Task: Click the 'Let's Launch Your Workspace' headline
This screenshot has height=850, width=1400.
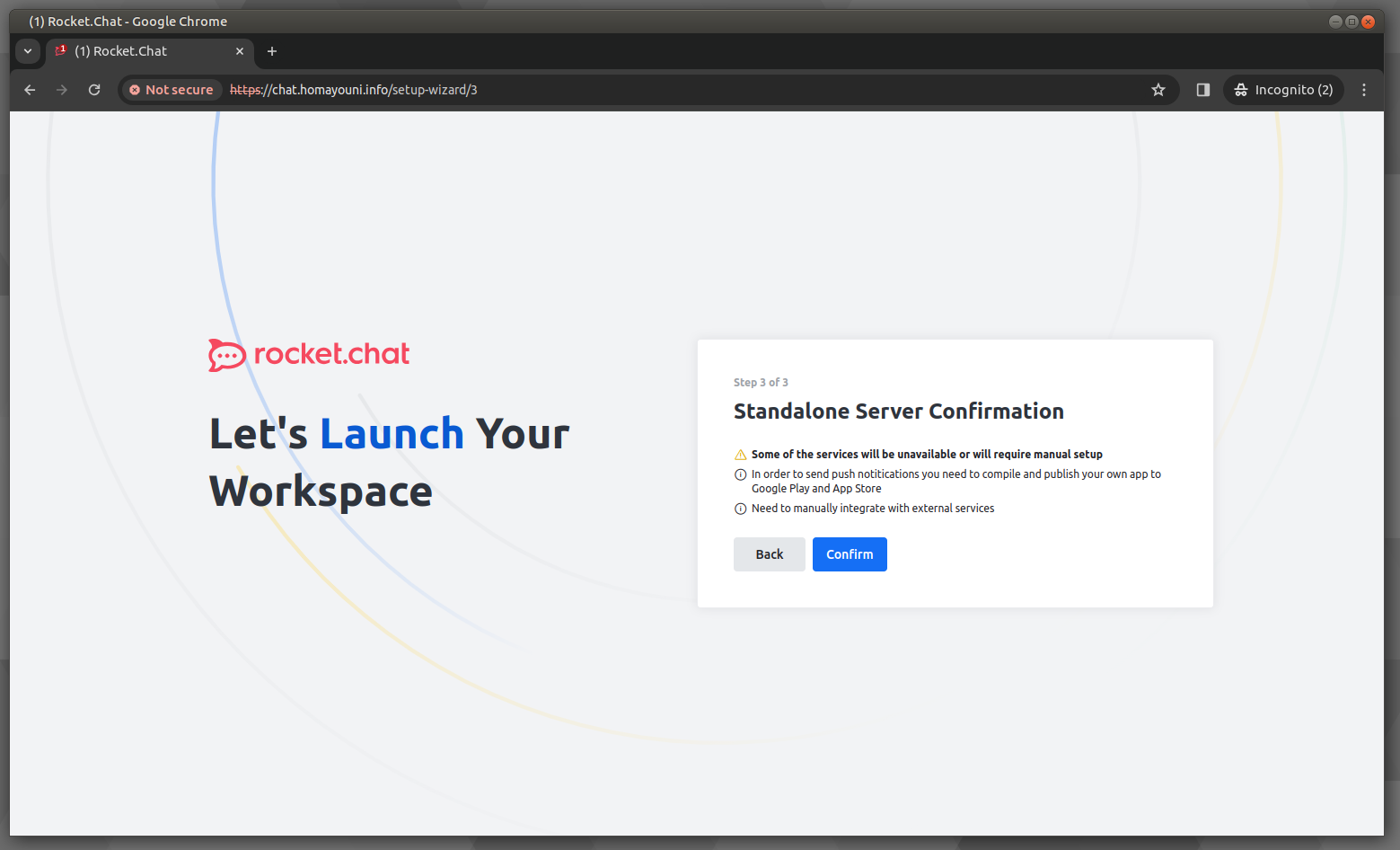Action: [x=389, y=463]
